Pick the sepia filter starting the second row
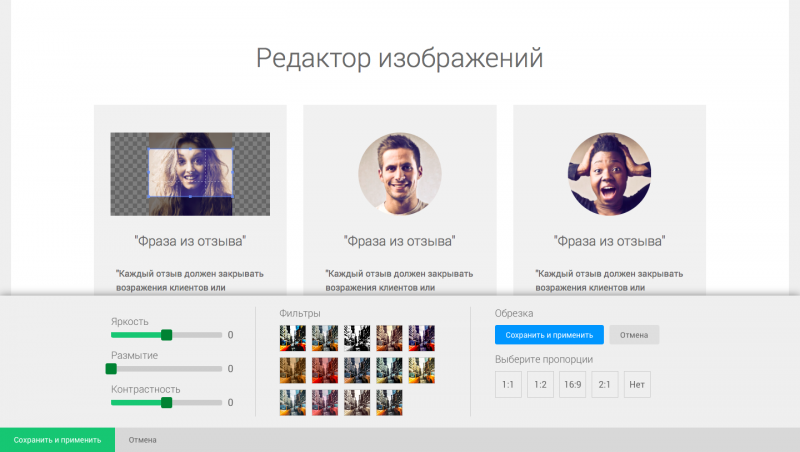Image resolution: width=800 pixels, height=452 pixels. pos(293,370)
